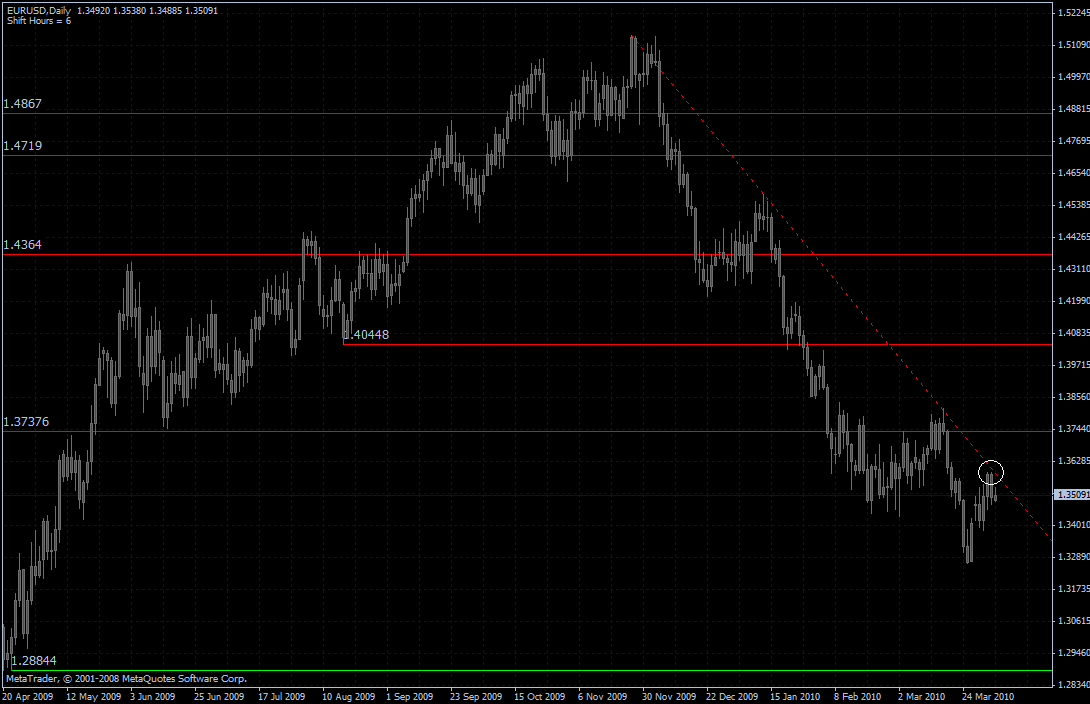Click the '1 Sep 2009' date label
Image resolution: width=1090 pixels, height=704 pixels.
(409, 696)
